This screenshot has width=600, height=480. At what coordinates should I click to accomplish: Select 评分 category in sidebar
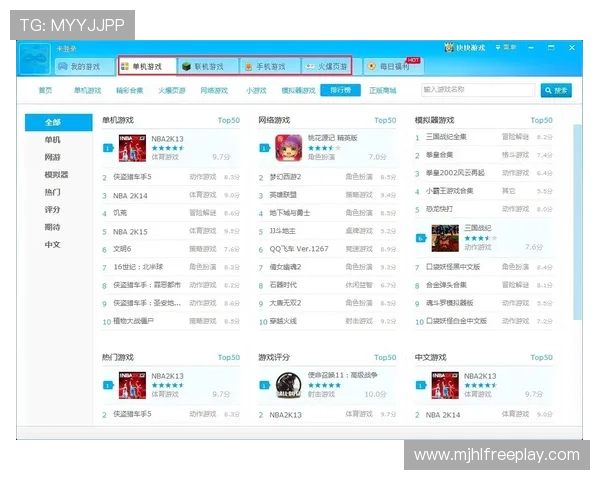[52, 209]
